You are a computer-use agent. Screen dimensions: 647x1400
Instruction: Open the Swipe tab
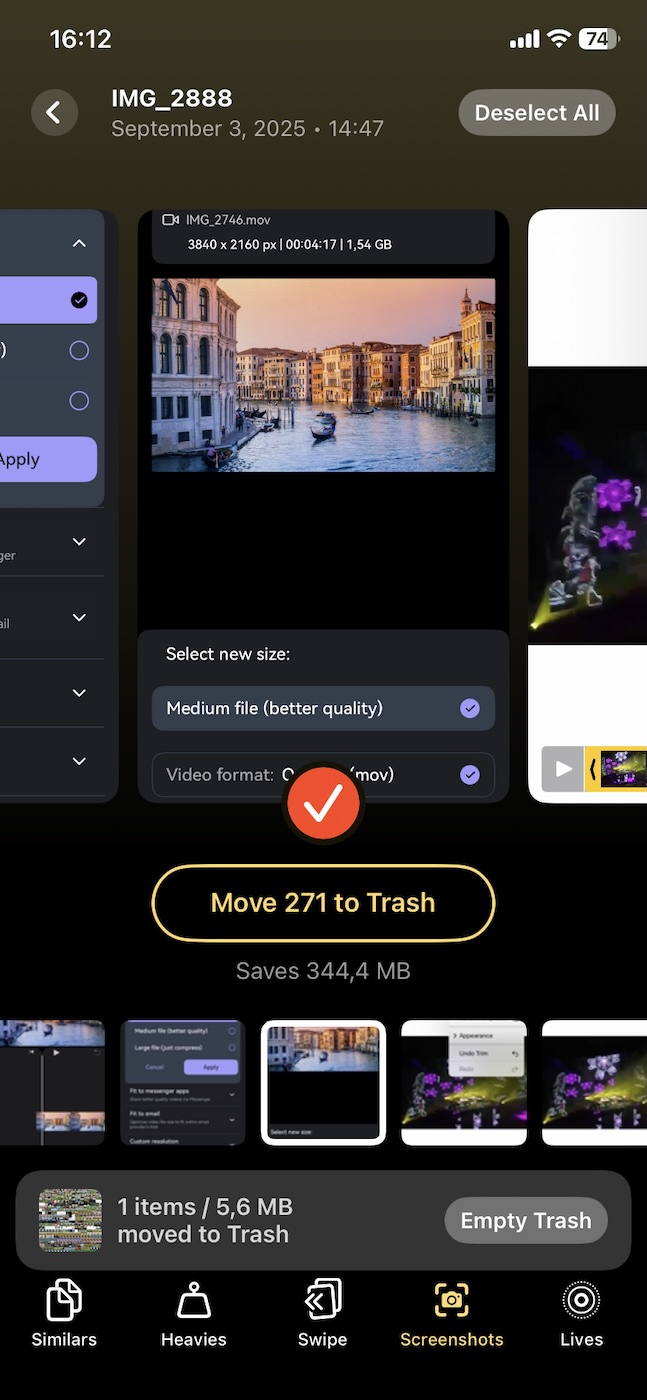coord(322,1313)
